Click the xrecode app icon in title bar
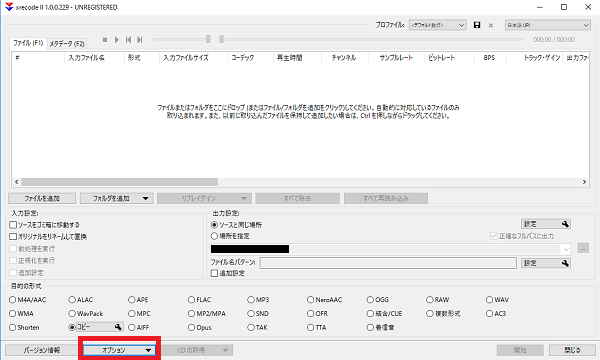Image resolution: width=600 pixels, height=360 pixels. [9, 7]
